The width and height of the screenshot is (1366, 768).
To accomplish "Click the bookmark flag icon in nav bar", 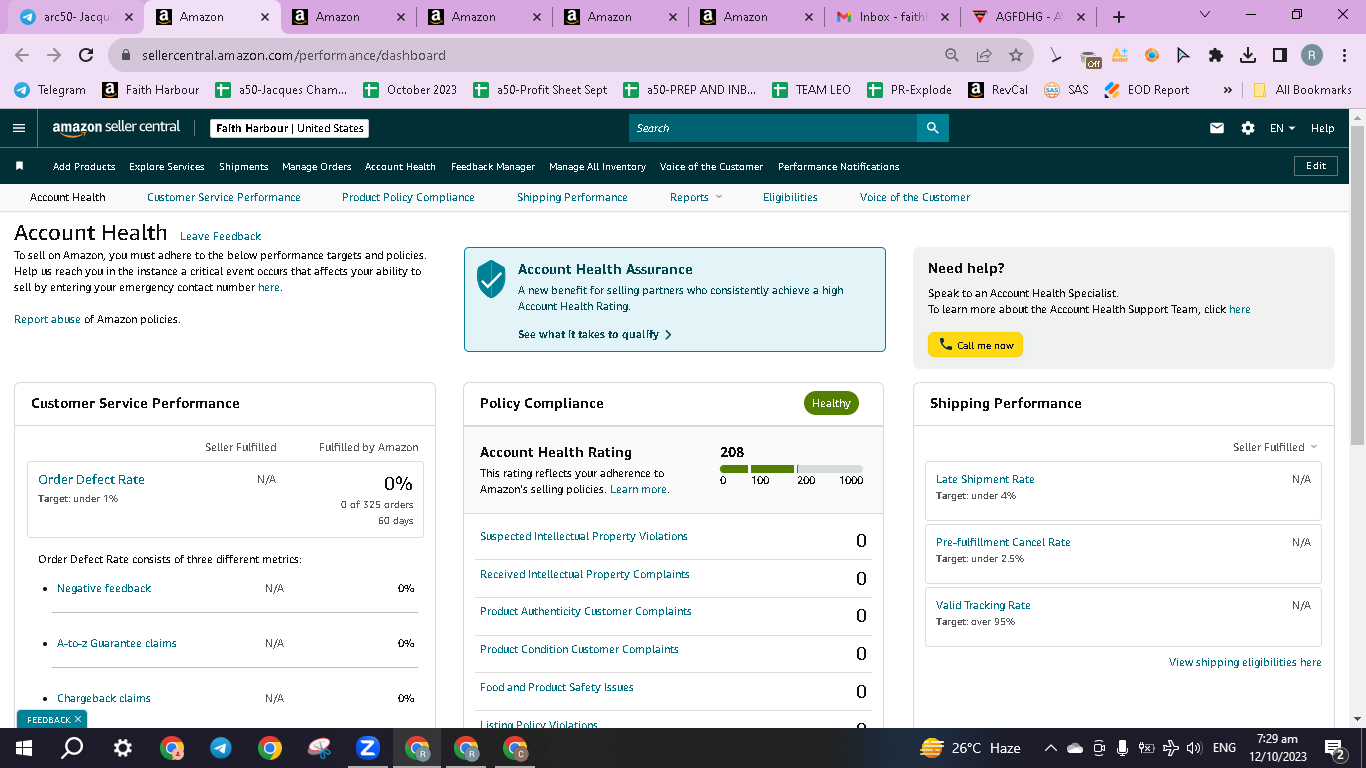I will tap(19, 166).
